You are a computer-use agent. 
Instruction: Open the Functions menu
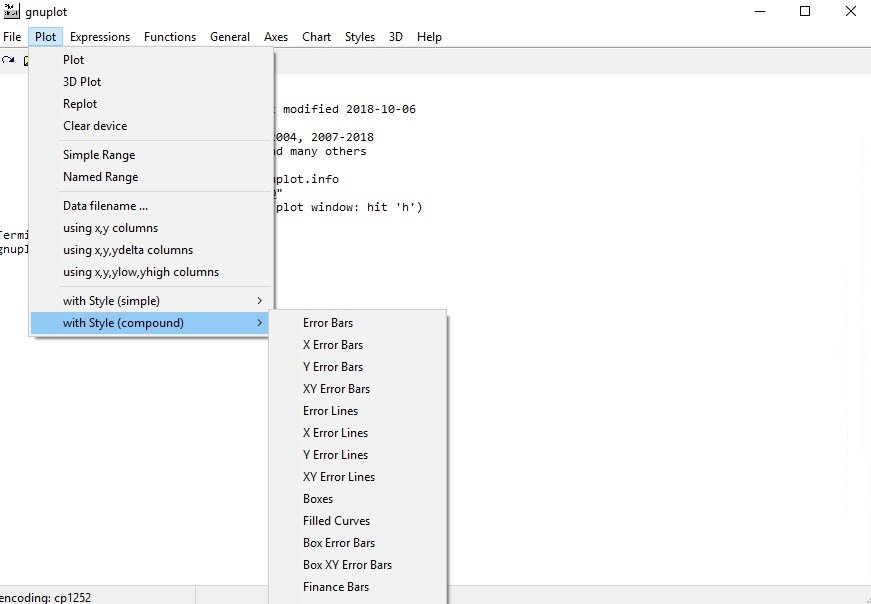[170, 37]
